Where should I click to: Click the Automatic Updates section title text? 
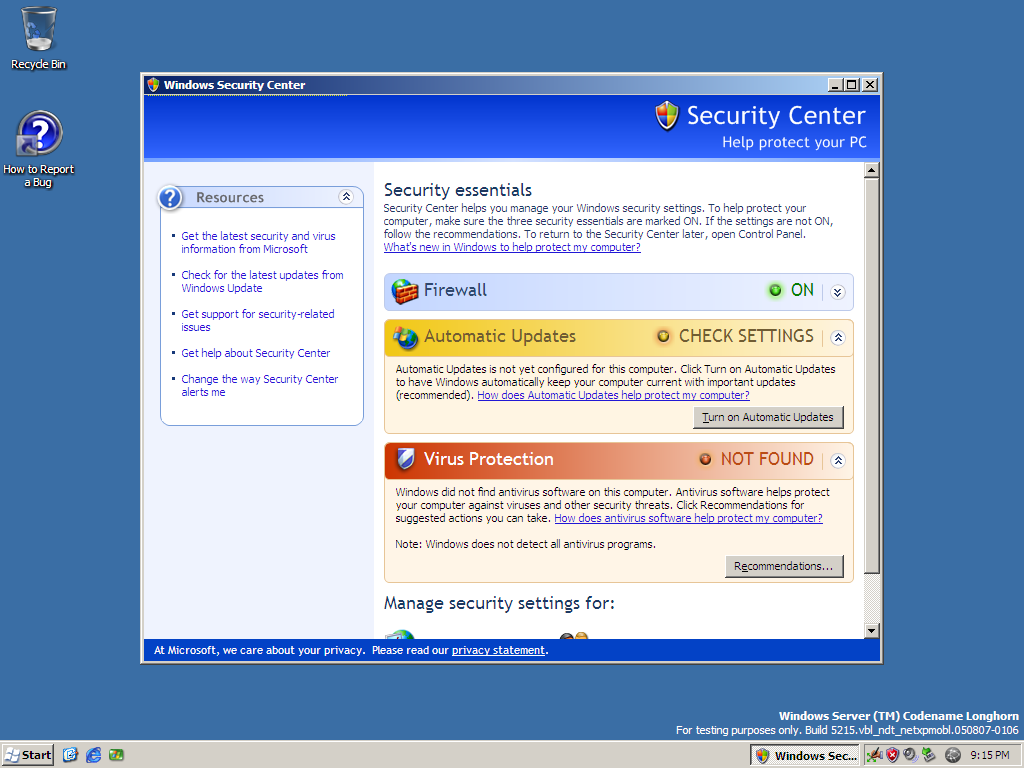tap(500, 336)
